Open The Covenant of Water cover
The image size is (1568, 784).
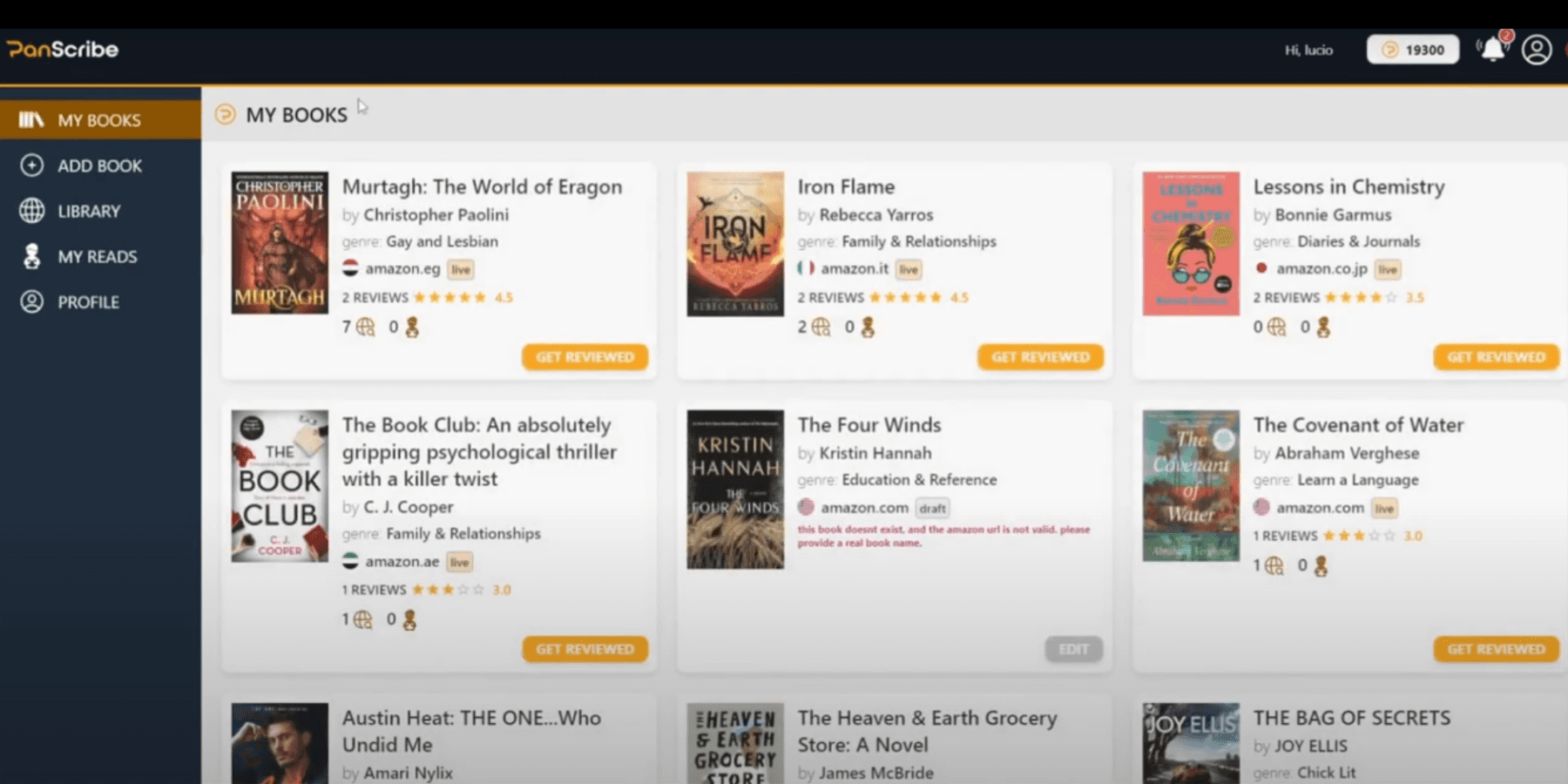point(1191,486)
